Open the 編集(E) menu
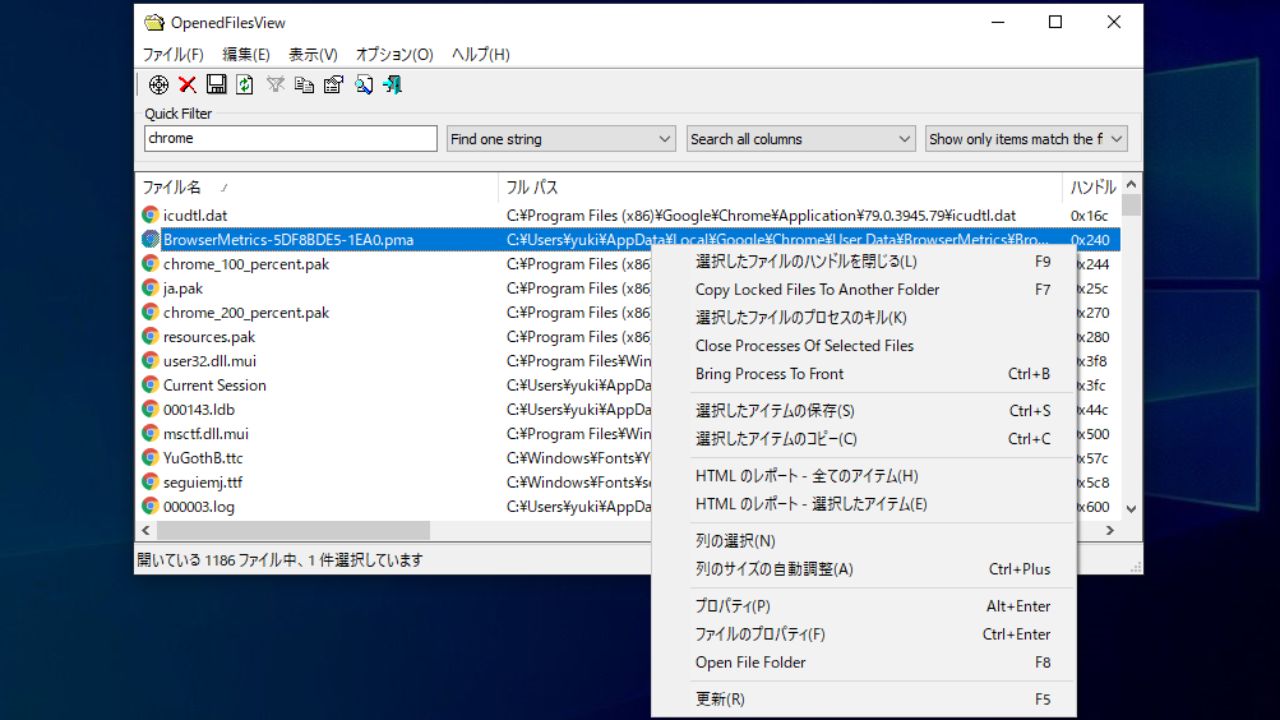 point(246,54)
